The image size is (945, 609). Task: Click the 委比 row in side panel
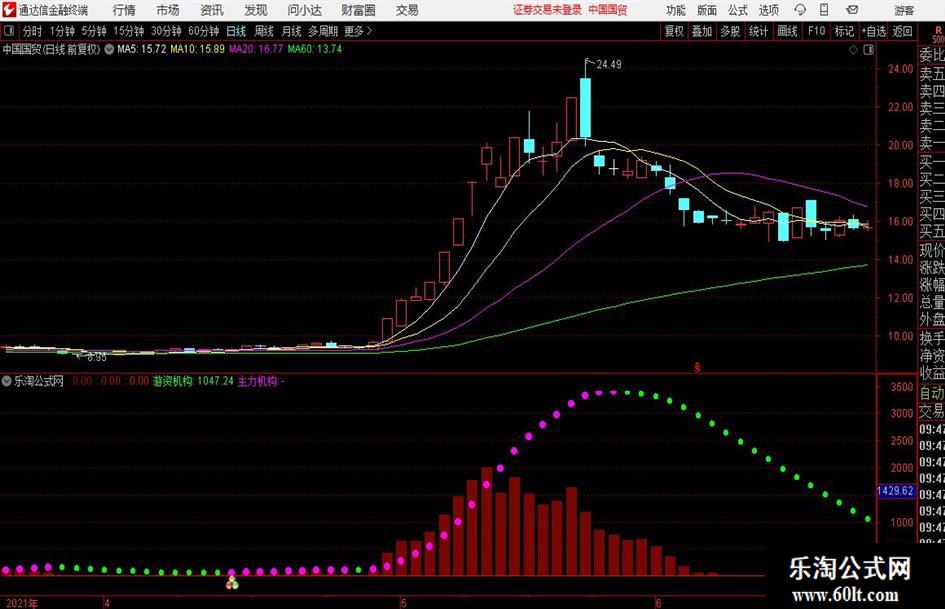[x=931, y=55]
